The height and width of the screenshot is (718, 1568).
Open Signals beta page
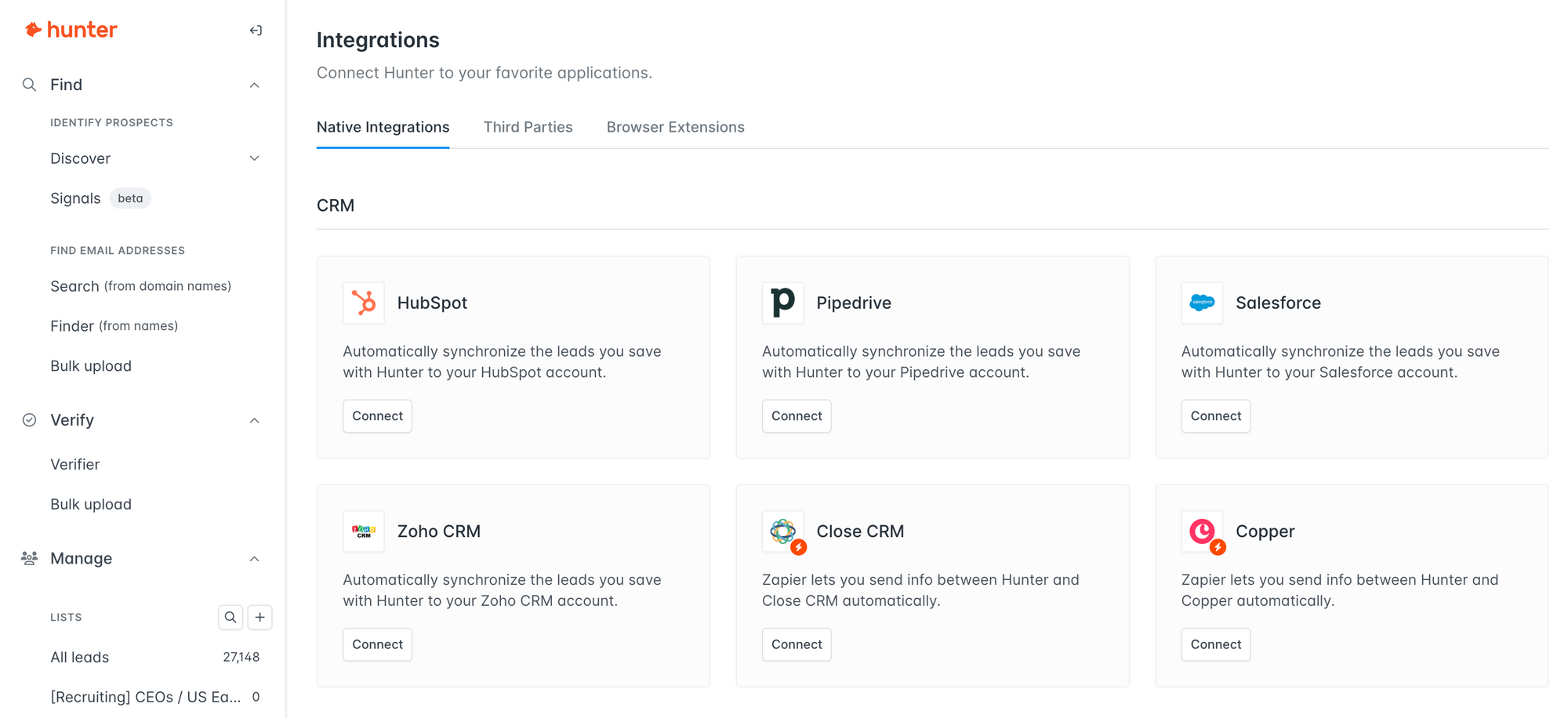tap(75, 198)
